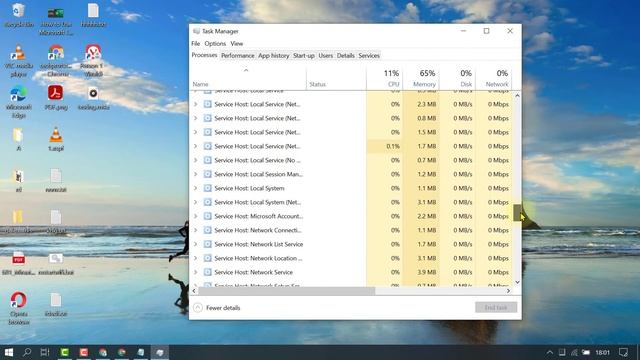Open the Microsoft Edge desktop shortcut
The height and width of the screenshot is (360, 640).
(18, 102)
